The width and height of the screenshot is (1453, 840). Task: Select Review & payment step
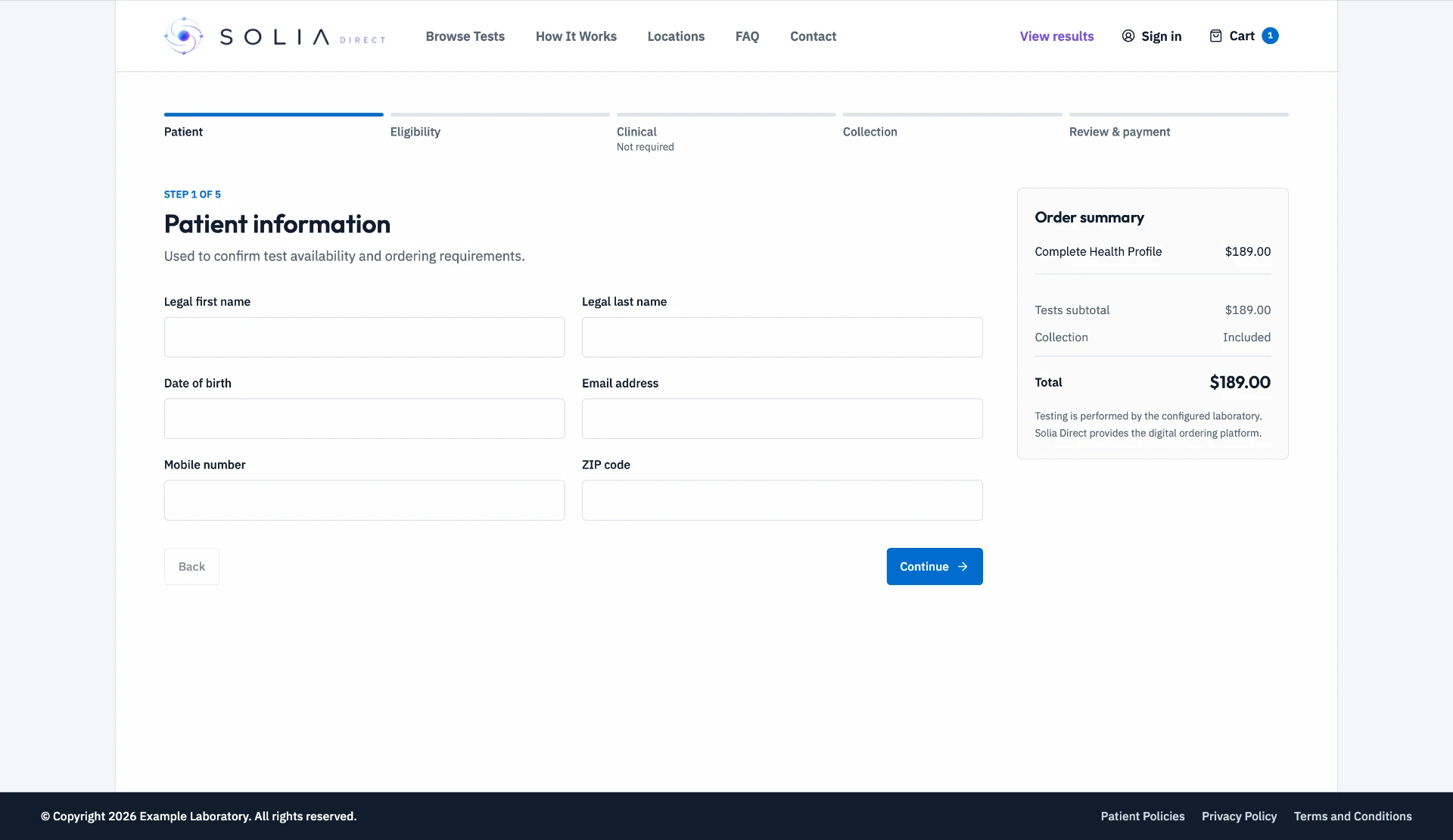[x=1178, y=126]
